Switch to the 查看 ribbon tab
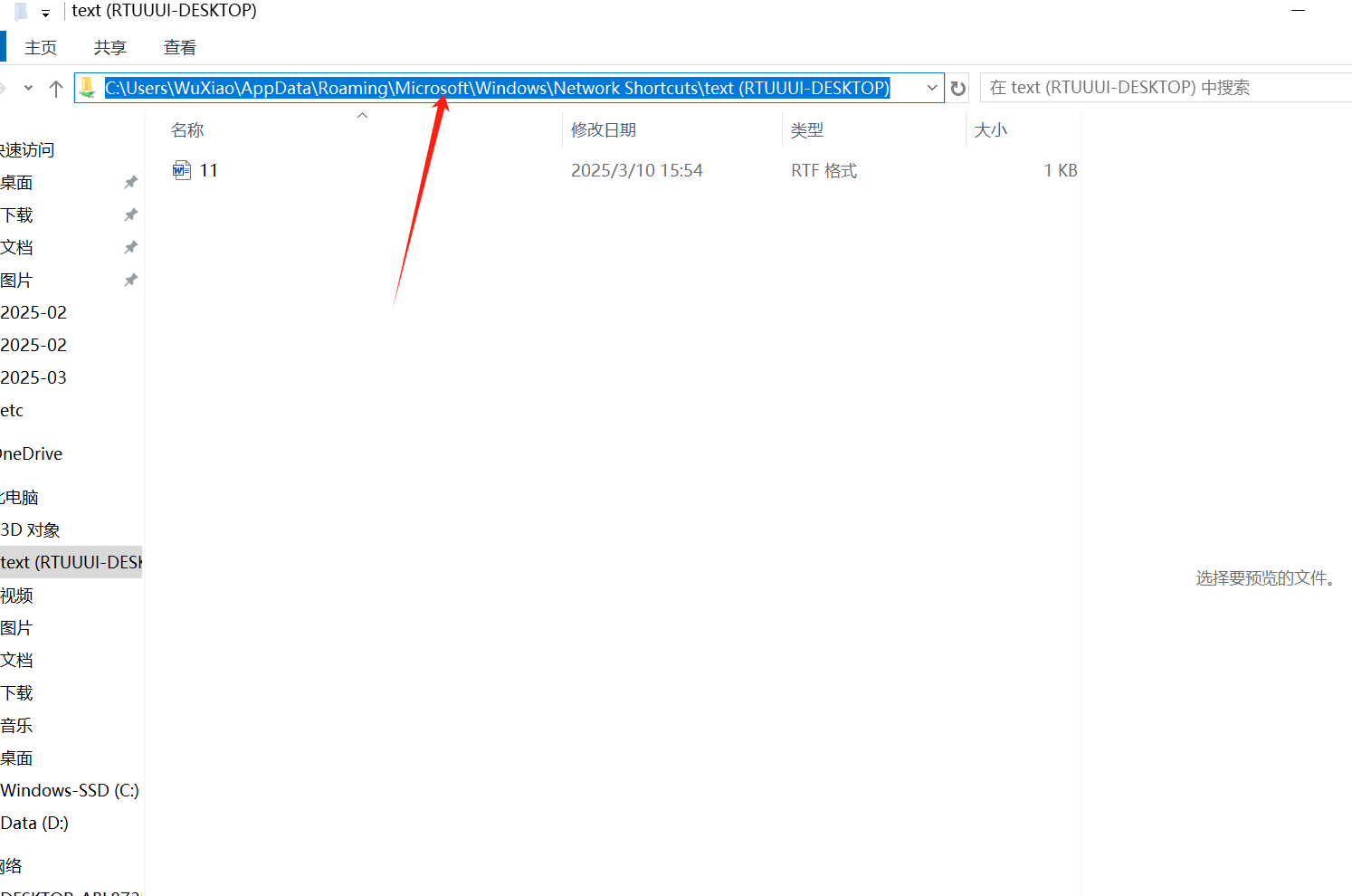Image resolution: width=1352 pixels, height=896 pixels. point(179,47)
